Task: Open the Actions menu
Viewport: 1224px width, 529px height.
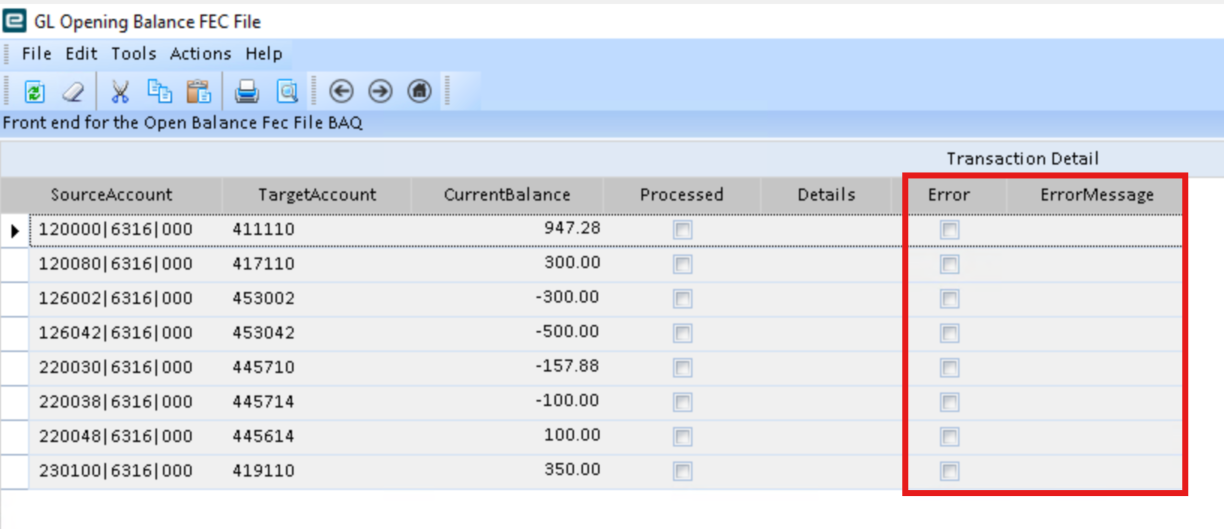Action: point(200,54)
